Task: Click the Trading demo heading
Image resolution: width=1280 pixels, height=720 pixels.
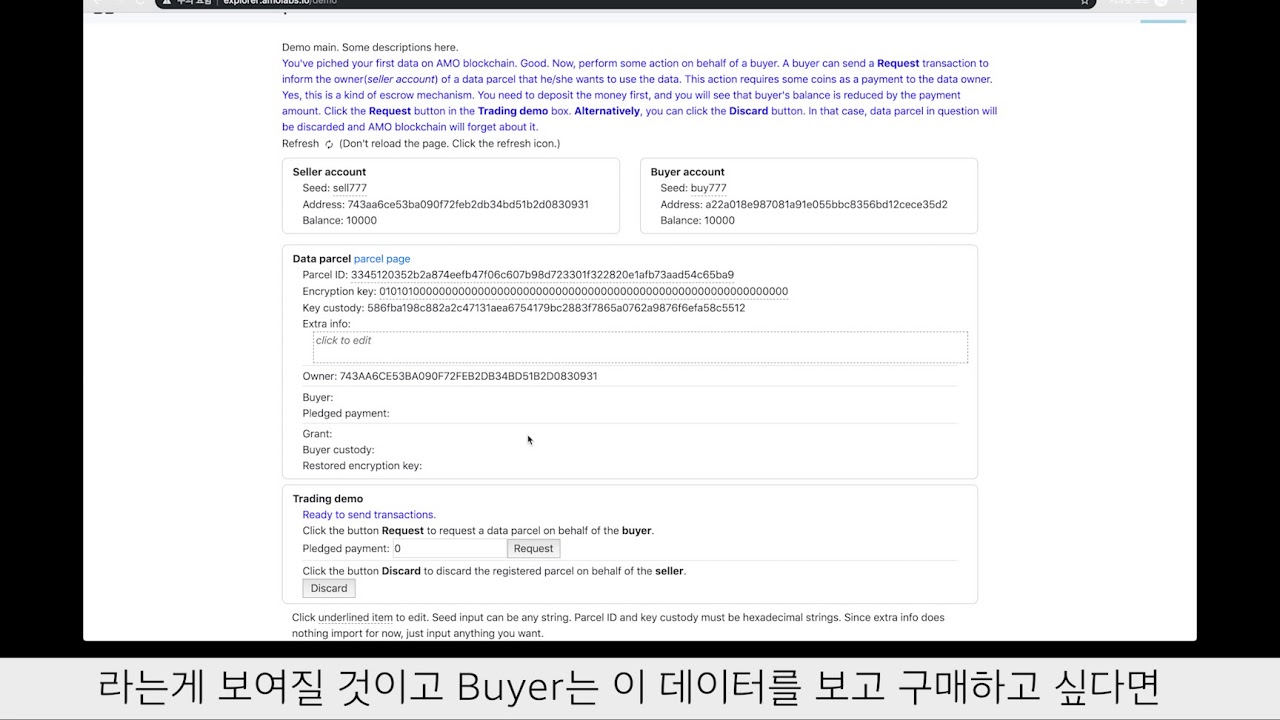Action: pos(328,499)
